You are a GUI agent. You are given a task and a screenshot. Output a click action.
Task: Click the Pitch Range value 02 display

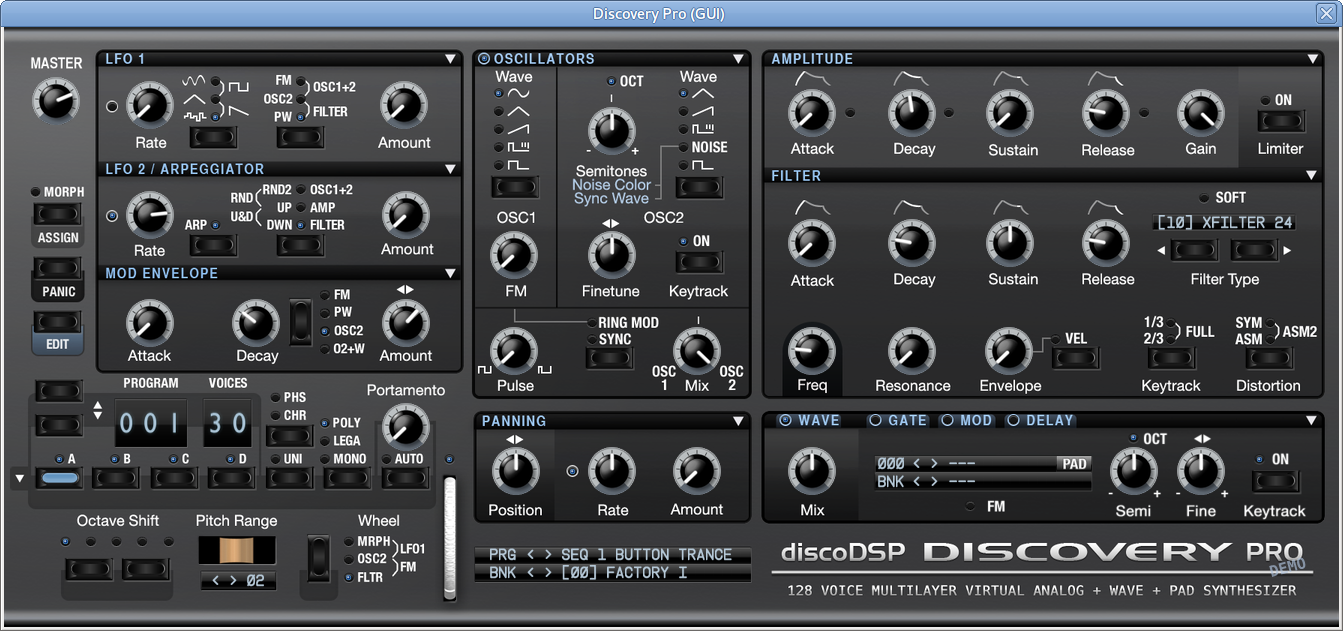(x=237, y=581)
